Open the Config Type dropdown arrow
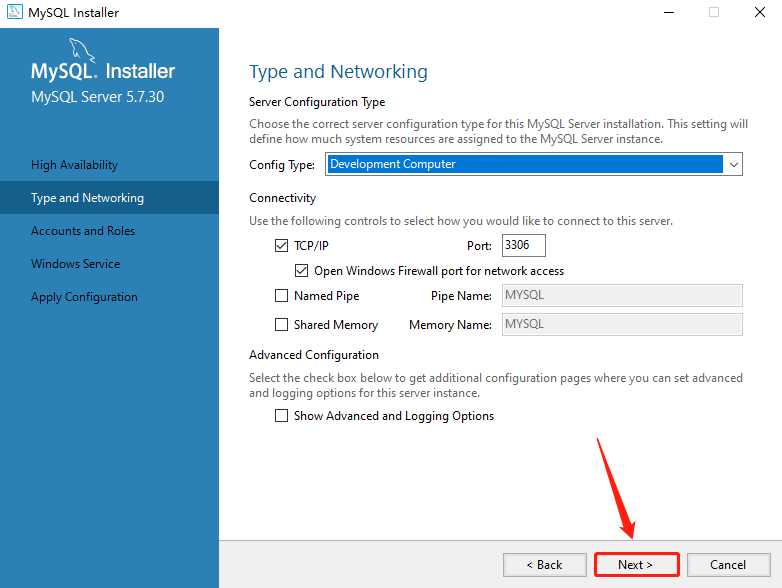Screen dimensions: 782x588 (x=734, y=165)
